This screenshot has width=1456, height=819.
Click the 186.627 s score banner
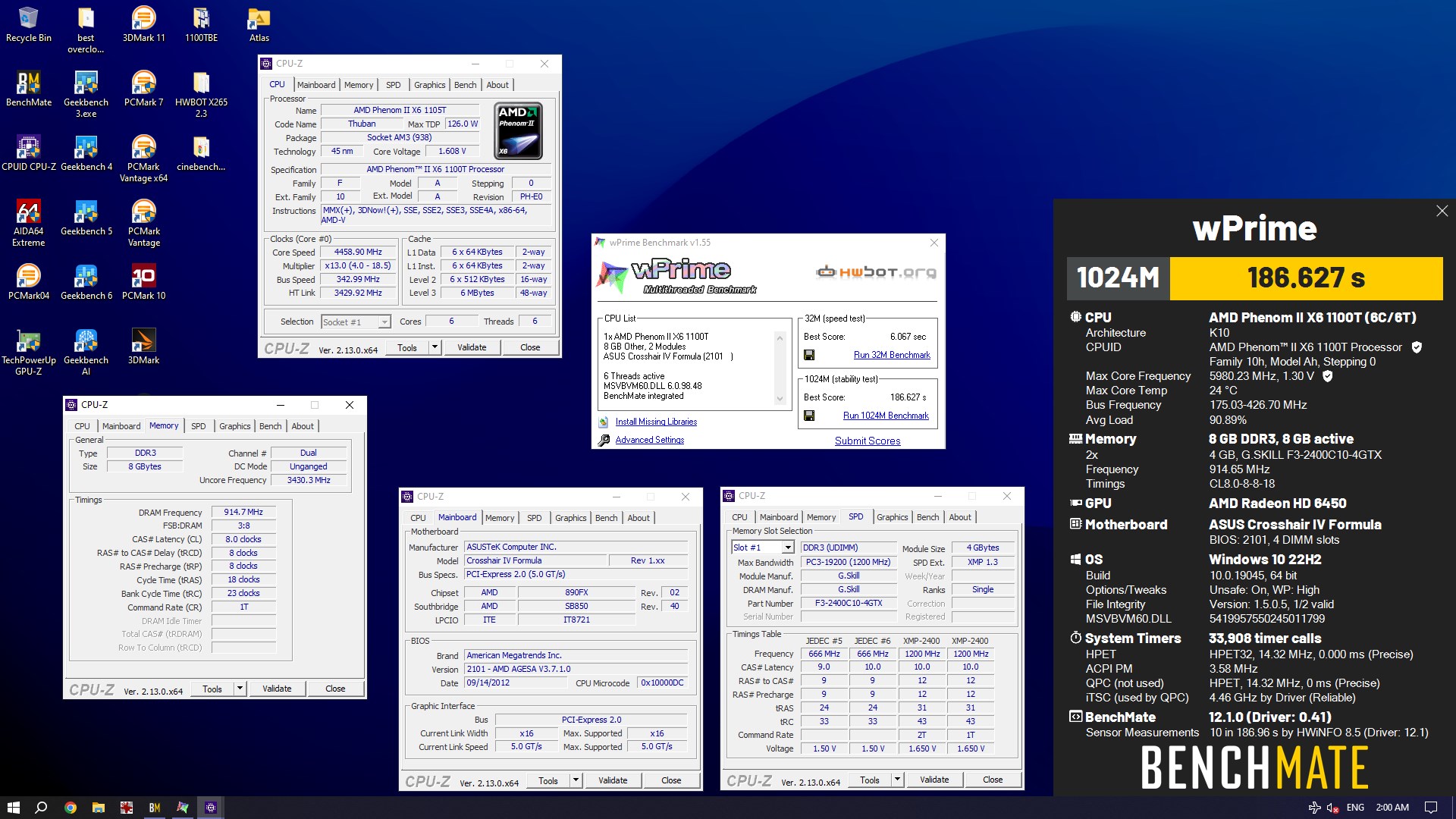[1306, 278]
